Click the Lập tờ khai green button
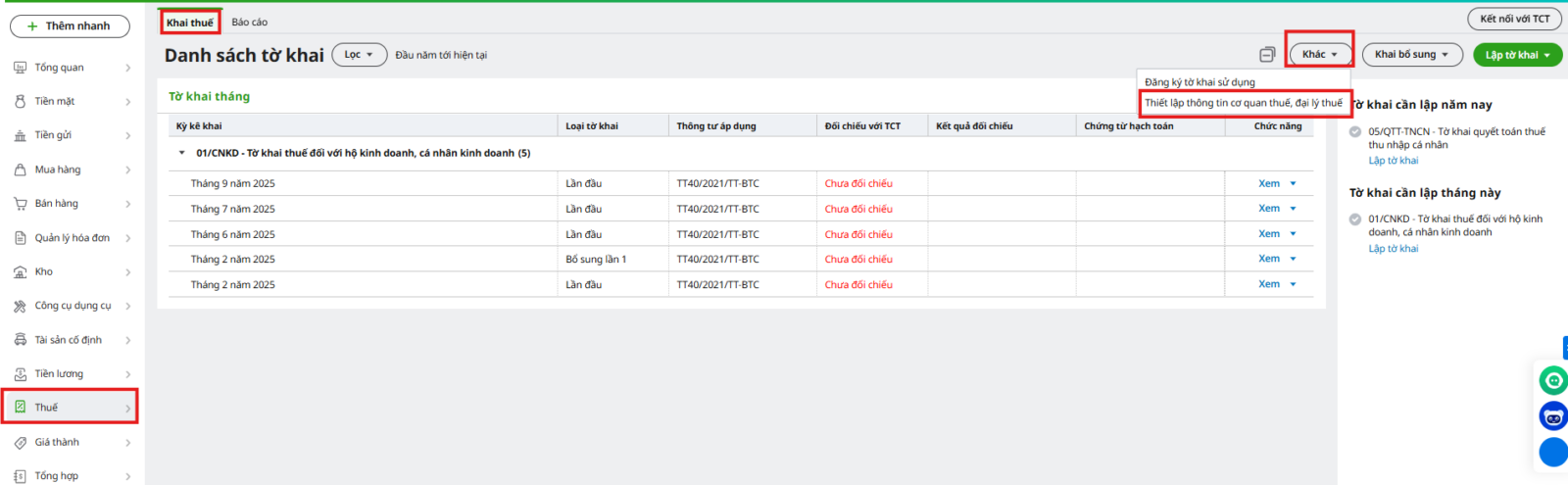1568x485 pixels. click(1517, 55)
